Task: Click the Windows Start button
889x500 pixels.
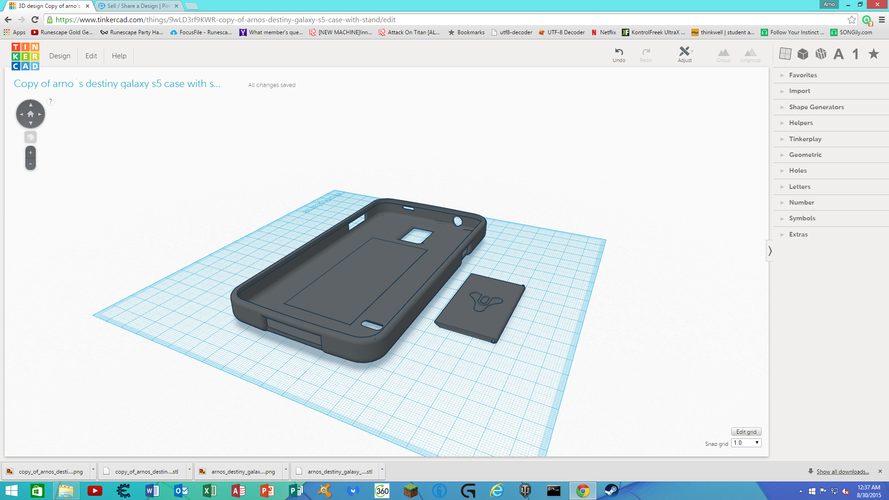Action: pyautogui.click(x=11, y=490)
